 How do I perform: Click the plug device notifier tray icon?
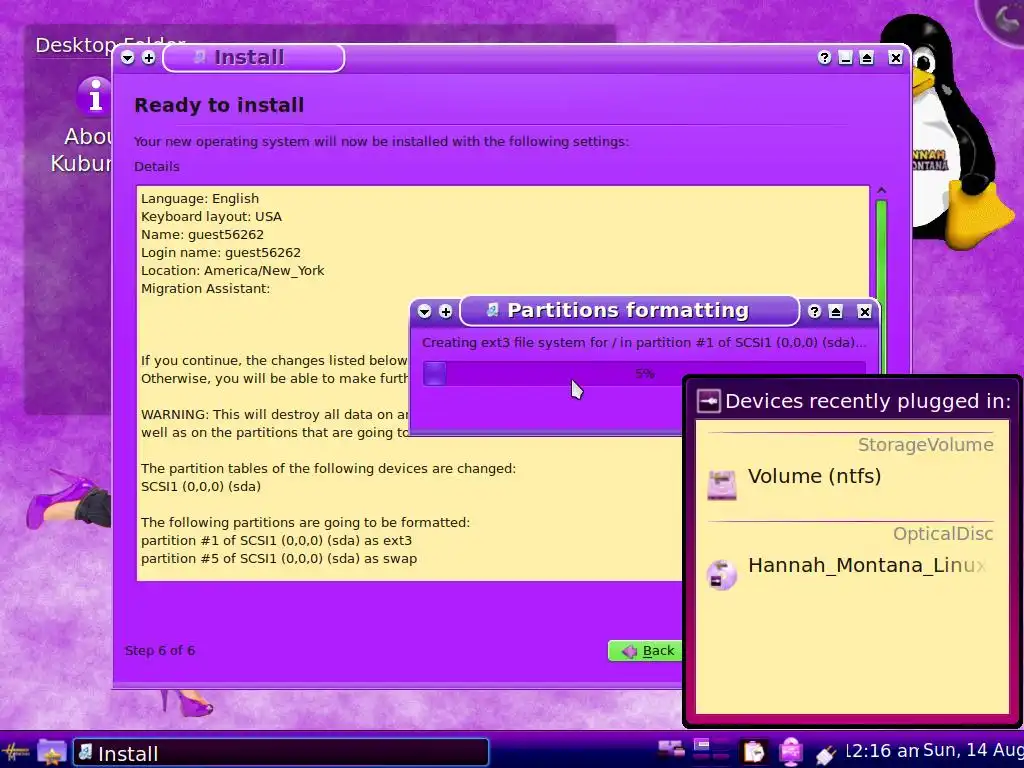coord(826,754)
